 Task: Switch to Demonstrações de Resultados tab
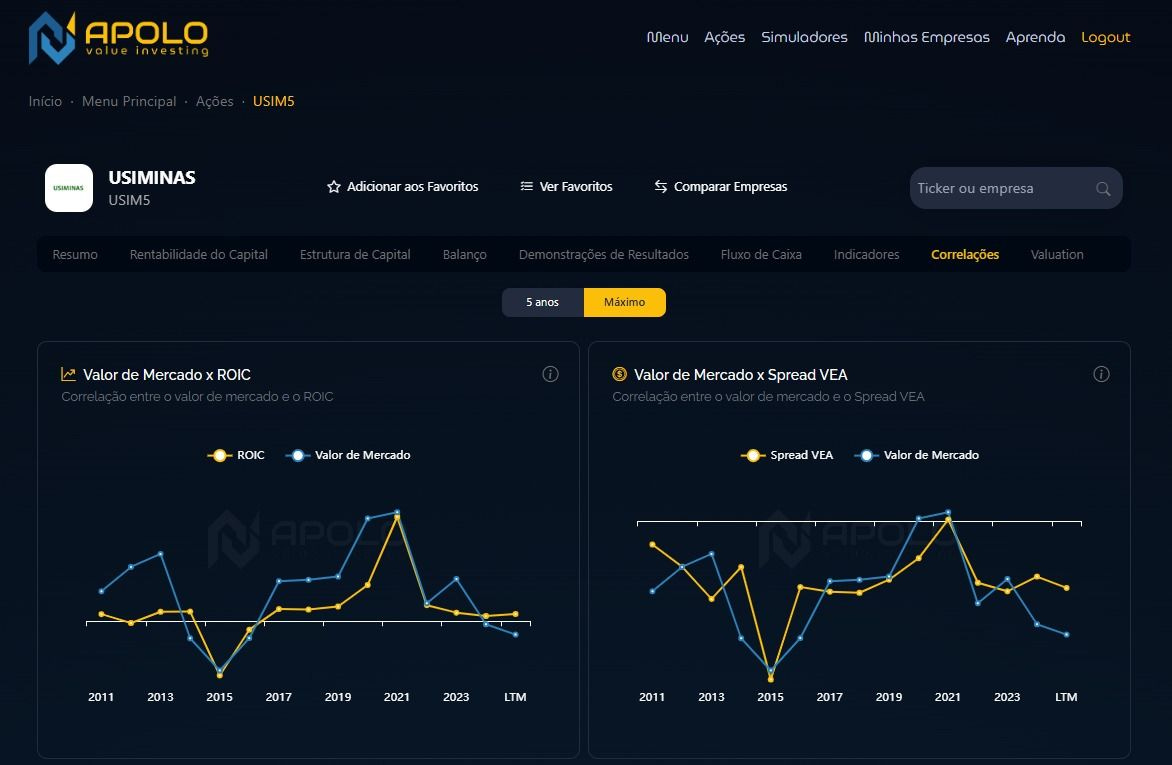(x=604, y=254)
